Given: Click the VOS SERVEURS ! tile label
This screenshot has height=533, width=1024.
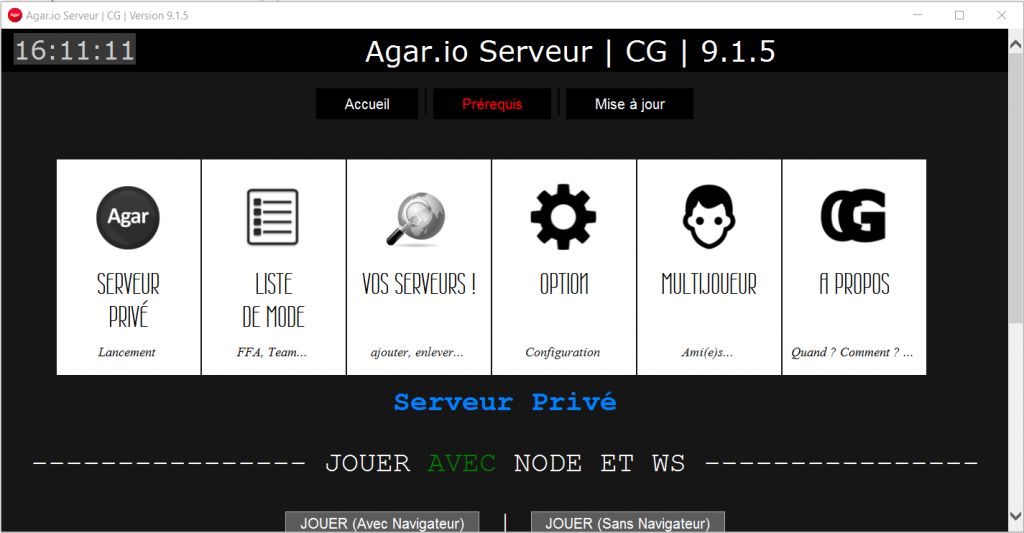Looking at the screenshot, I should click(419, 284).
